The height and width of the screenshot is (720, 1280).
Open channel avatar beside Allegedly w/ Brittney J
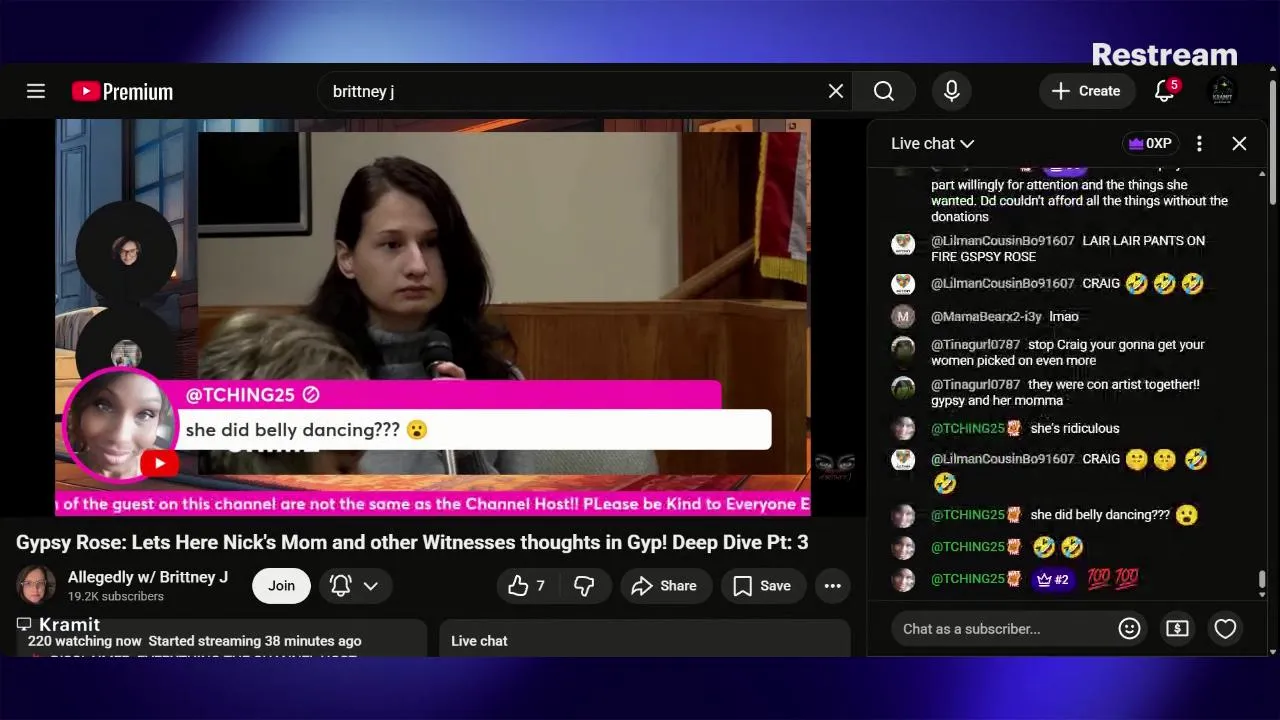coord(35,585)
